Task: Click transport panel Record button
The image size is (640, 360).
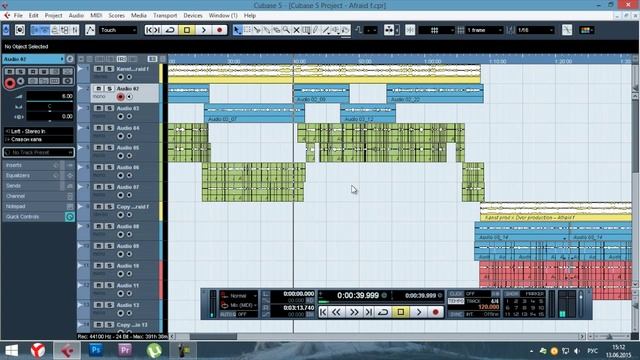Action: (436, 312)
